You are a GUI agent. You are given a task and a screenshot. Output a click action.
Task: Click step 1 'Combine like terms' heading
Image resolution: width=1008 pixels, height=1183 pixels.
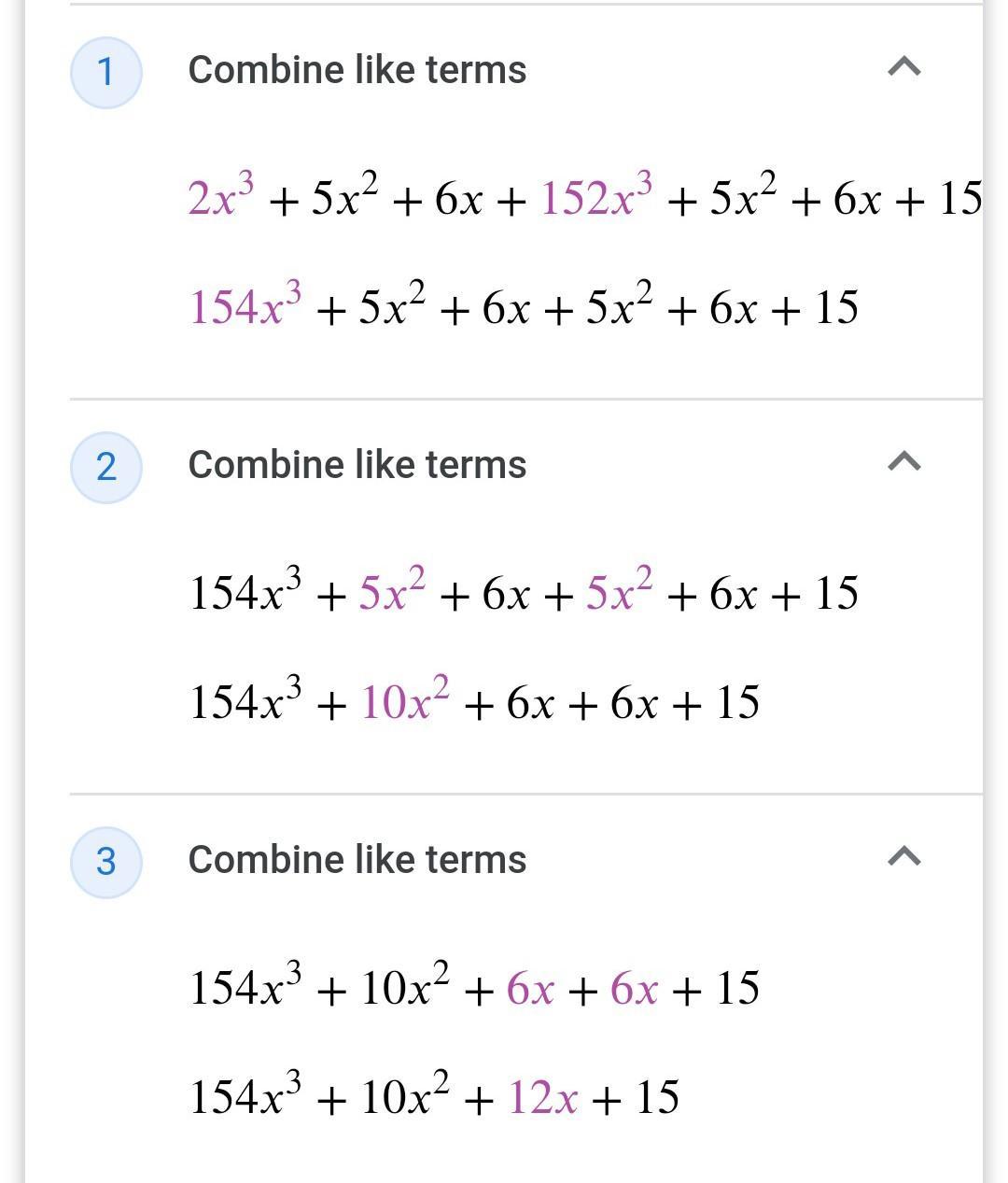click(357, 70)
